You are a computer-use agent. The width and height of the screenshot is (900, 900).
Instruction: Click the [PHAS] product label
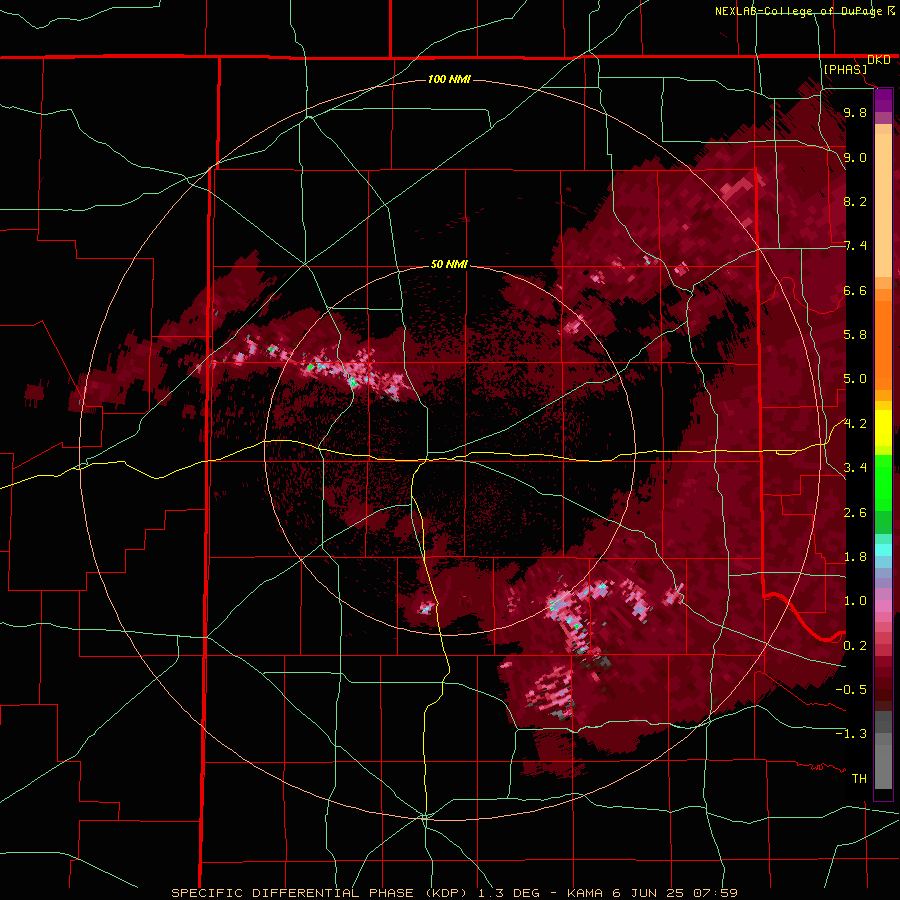845,69
